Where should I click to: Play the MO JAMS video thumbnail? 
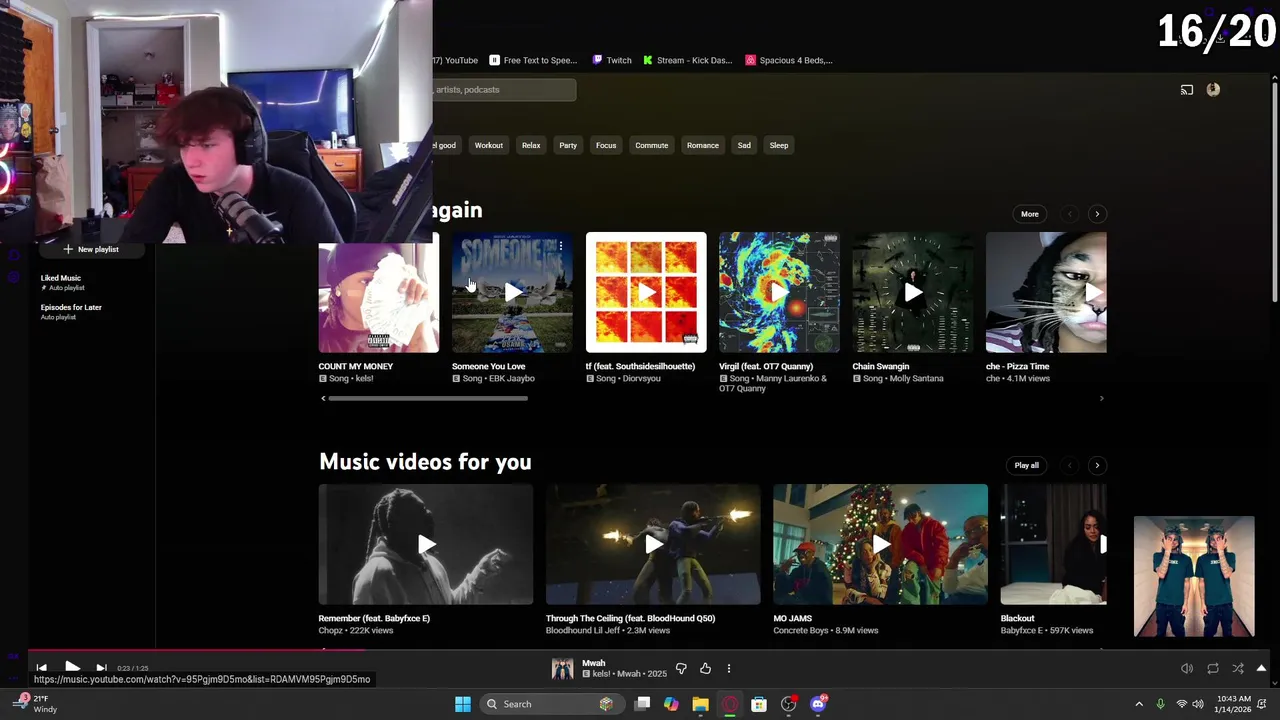(880, 544)
